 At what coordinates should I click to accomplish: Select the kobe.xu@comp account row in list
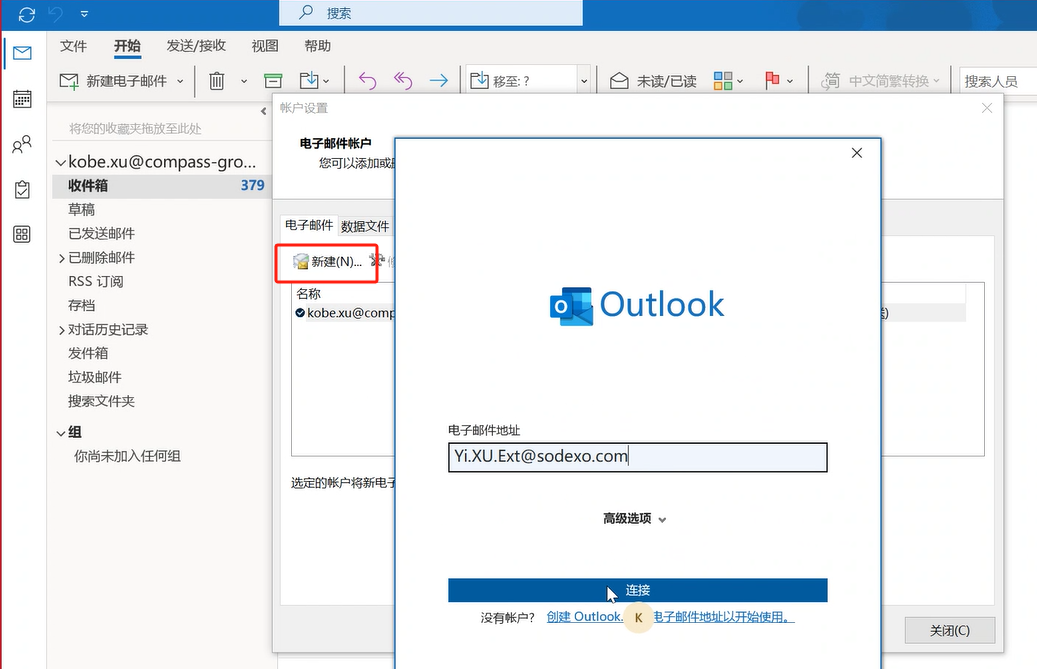pyautogui.click(x=345, y=313)
